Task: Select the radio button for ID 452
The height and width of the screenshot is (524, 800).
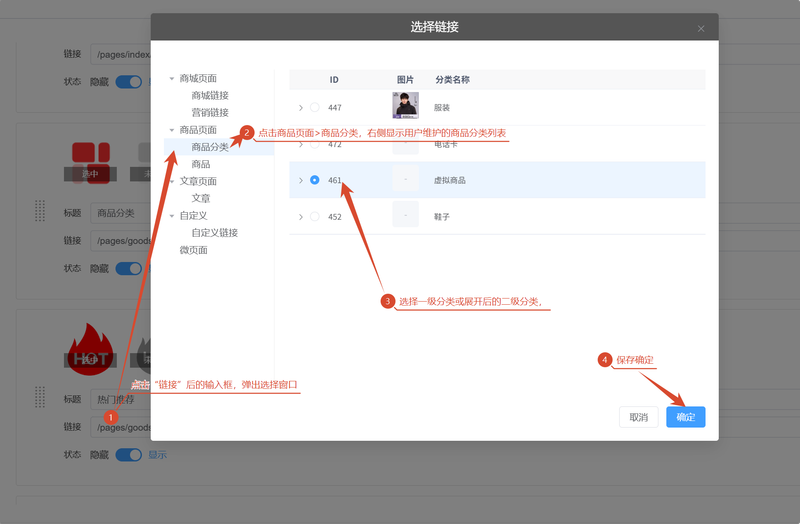Action: tap(315, 216)
